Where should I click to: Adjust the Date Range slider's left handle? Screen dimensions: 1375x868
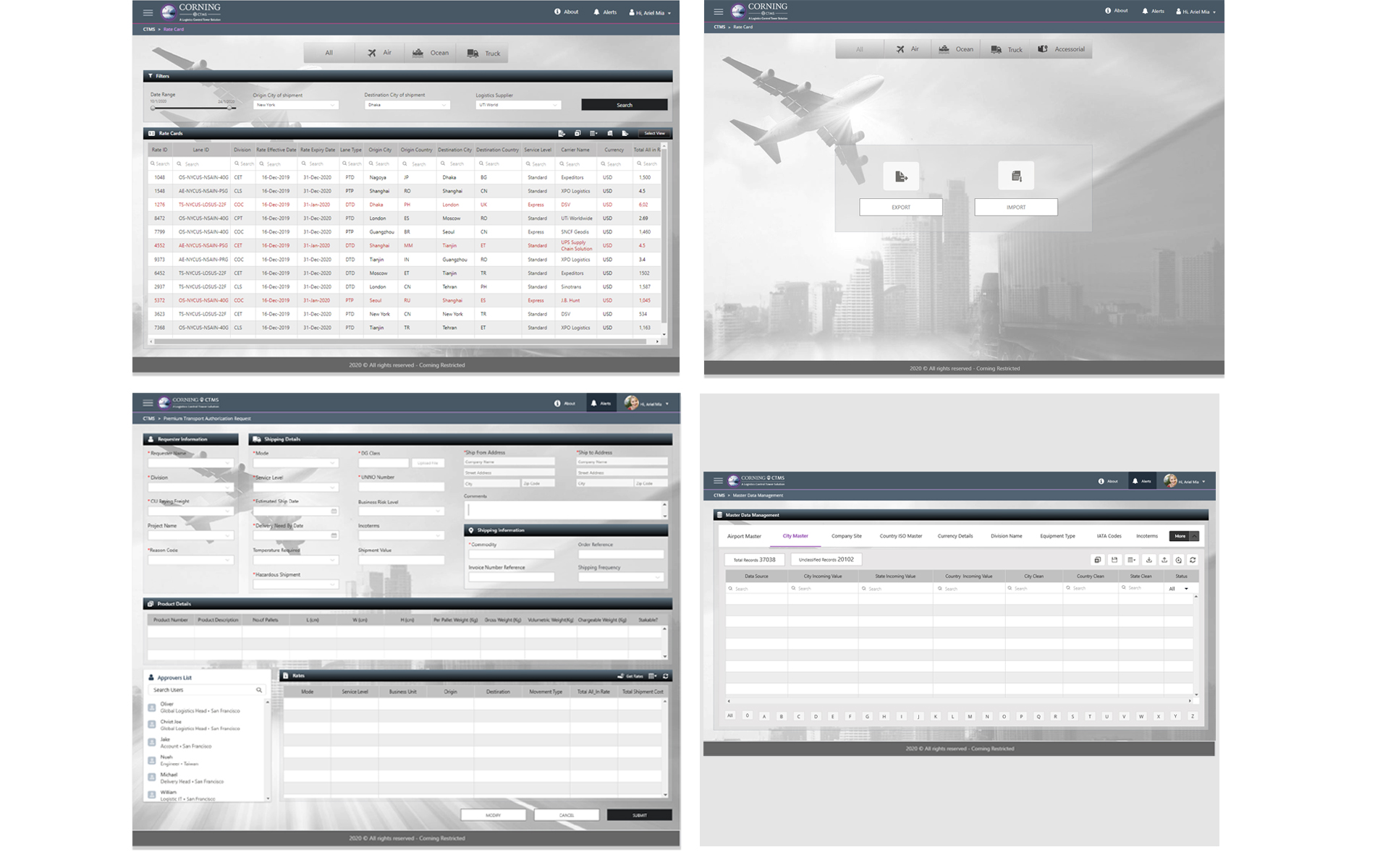click(153, 108)
